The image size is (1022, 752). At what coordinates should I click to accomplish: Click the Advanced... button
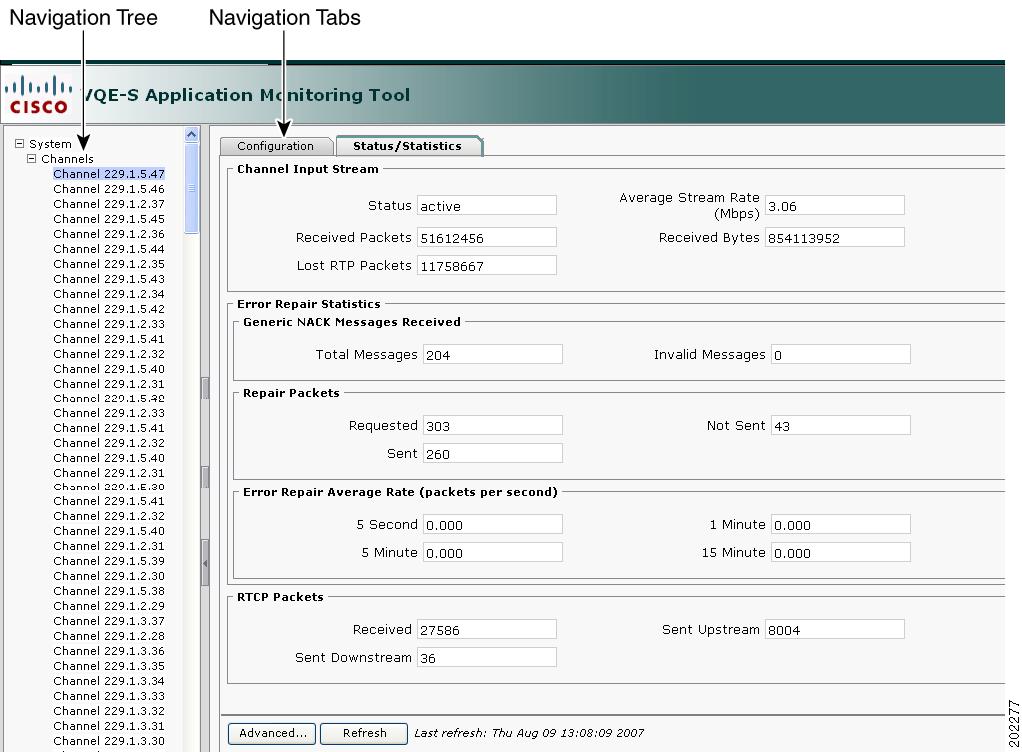point(272,733)
